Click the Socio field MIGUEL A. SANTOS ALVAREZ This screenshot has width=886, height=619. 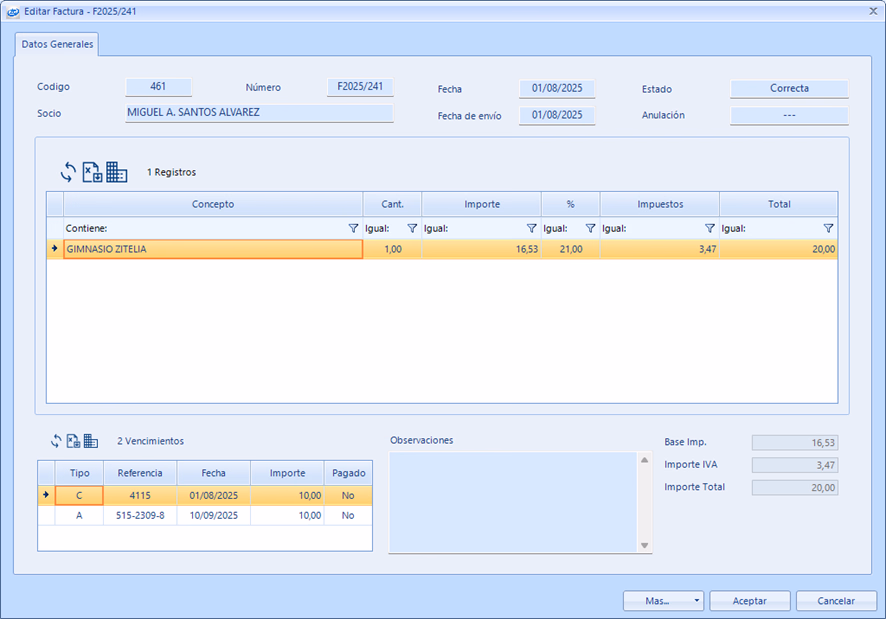tap(259, 113)
